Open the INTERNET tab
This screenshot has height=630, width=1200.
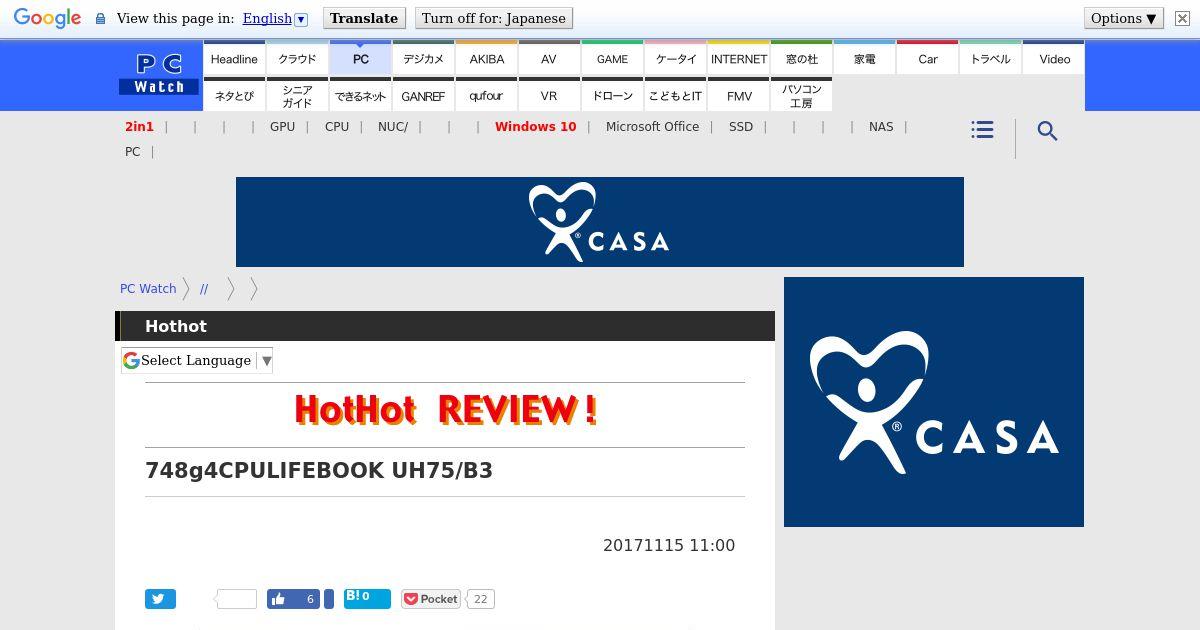coord(738,58)
